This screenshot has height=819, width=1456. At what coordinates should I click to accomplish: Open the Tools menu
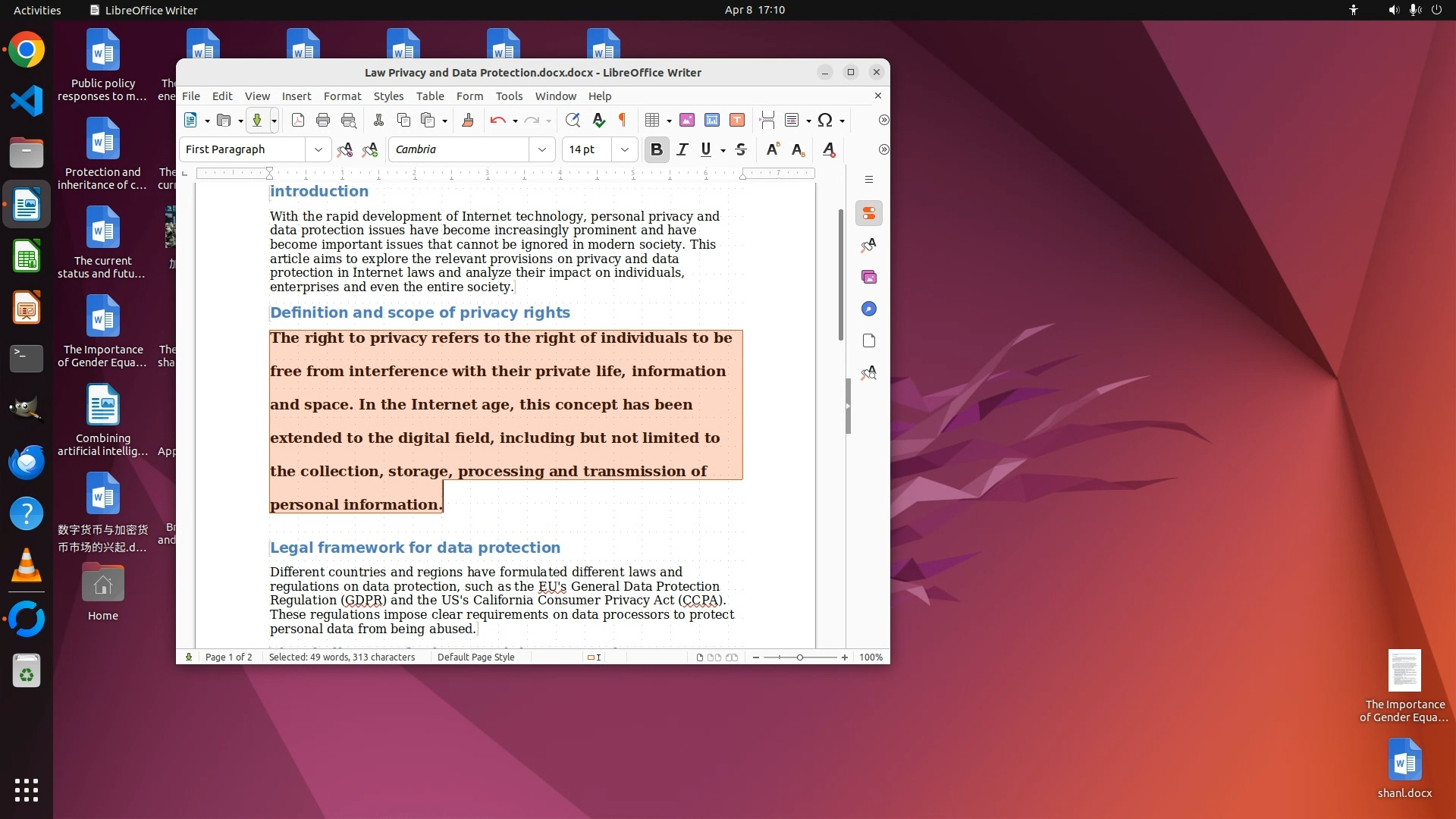[x=509, y=96]
